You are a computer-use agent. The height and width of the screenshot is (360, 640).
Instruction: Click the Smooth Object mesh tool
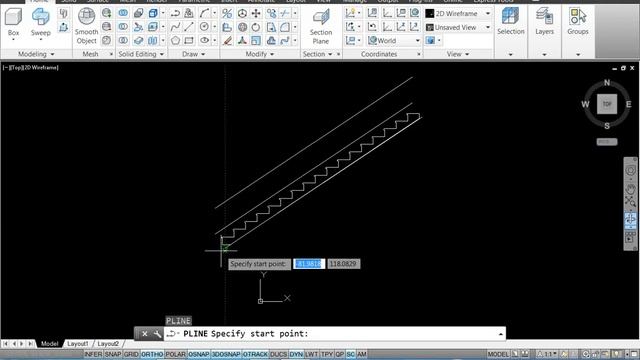click(x=87, y=26)
